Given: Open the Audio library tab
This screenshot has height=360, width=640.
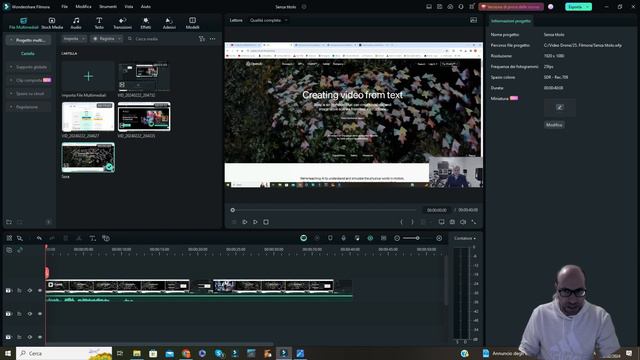Looking at the screenshot, I should tap(76, 23).
